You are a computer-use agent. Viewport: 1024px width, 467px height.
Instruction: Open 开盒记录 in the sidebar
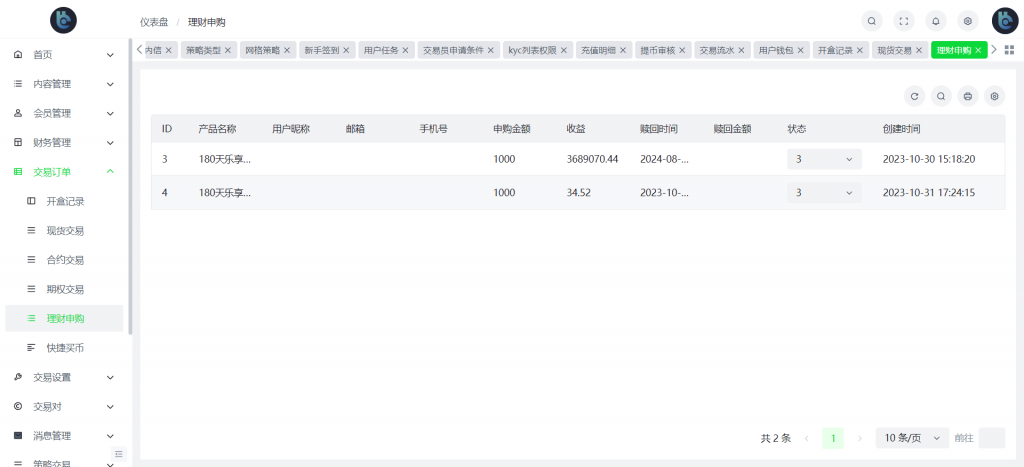click(x=64, y=201)
